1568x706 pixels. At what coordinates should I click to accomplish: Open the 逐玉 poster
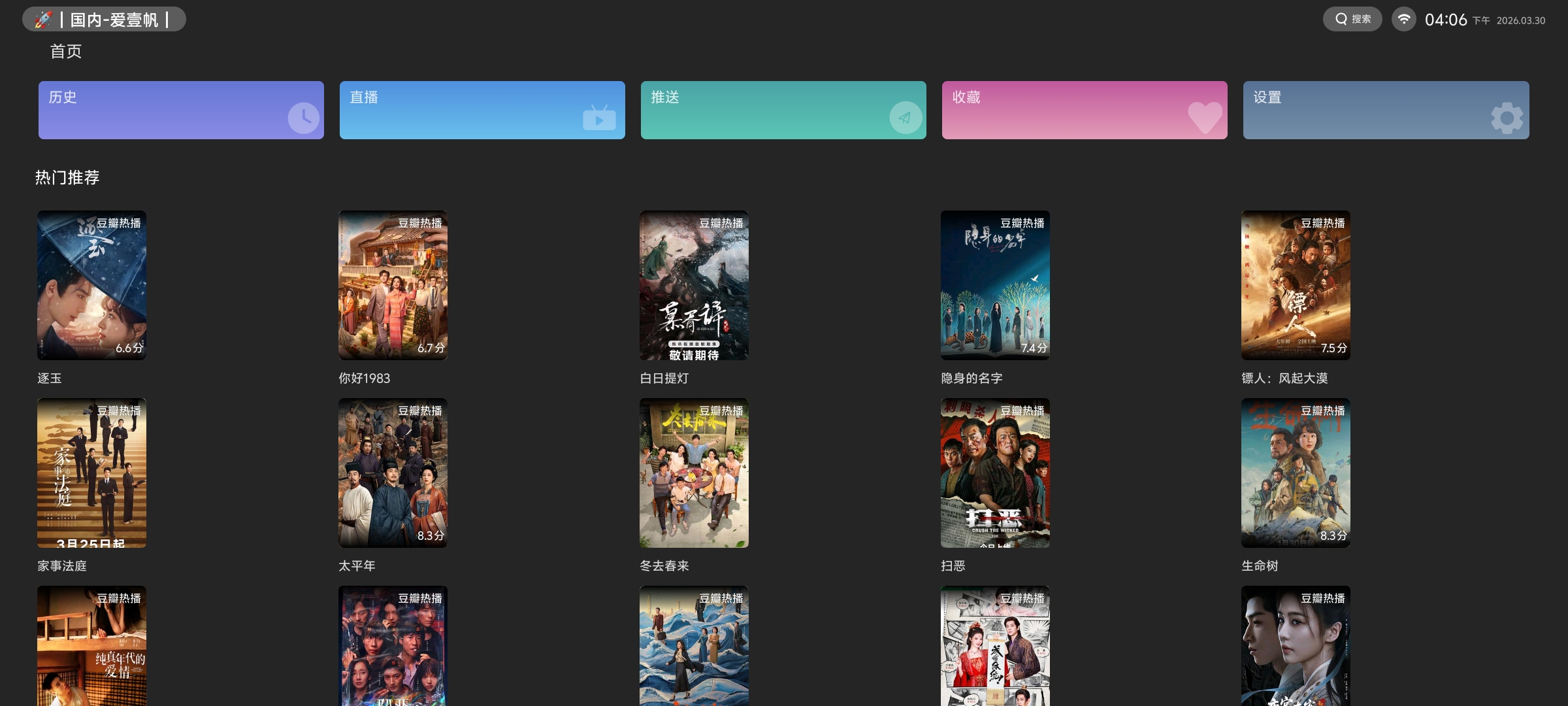(91, 286)
